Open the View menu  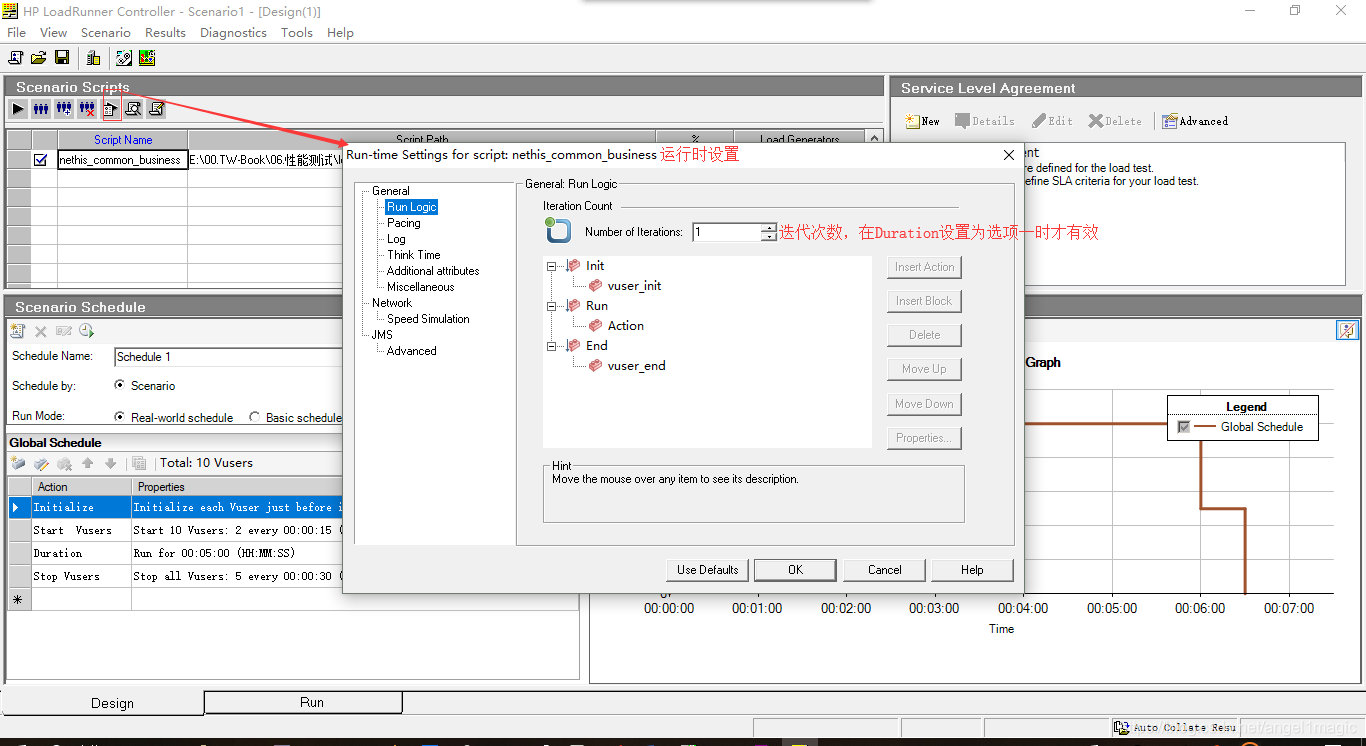(54, 32)
